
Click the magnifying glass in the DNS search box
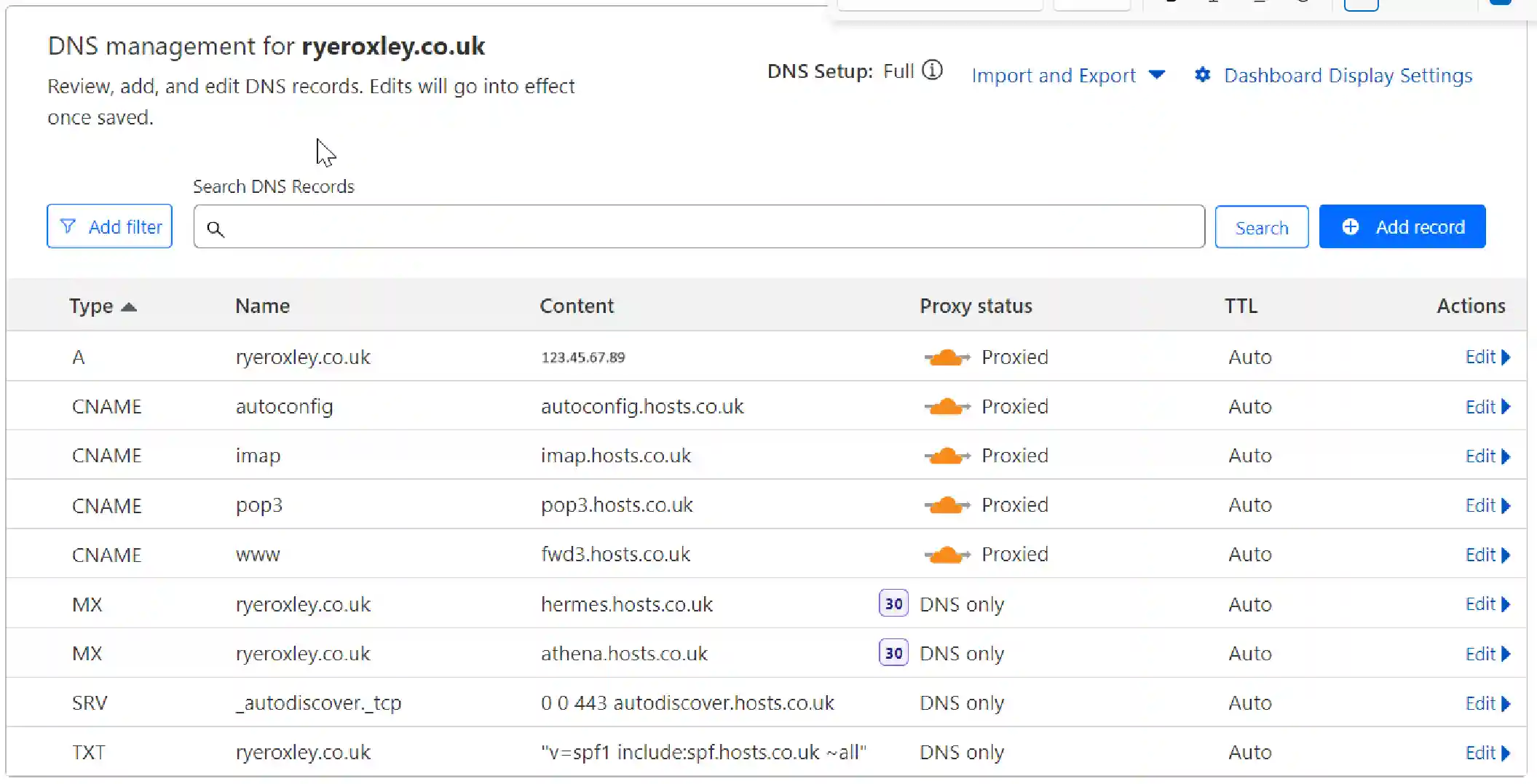point(216,229)
